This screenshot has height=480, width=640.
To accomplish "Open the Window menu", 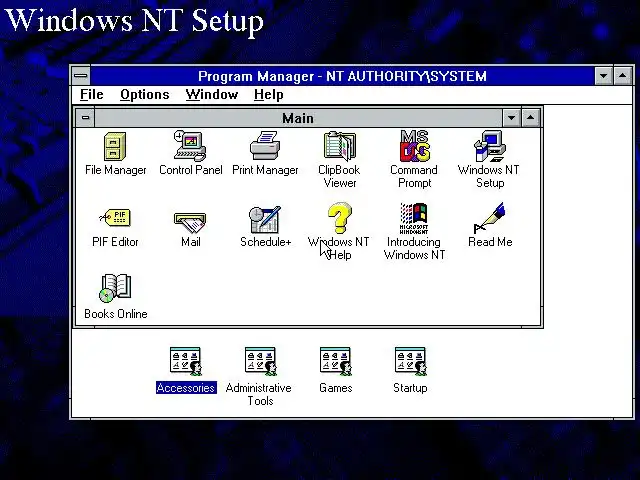I will [211, 95].
